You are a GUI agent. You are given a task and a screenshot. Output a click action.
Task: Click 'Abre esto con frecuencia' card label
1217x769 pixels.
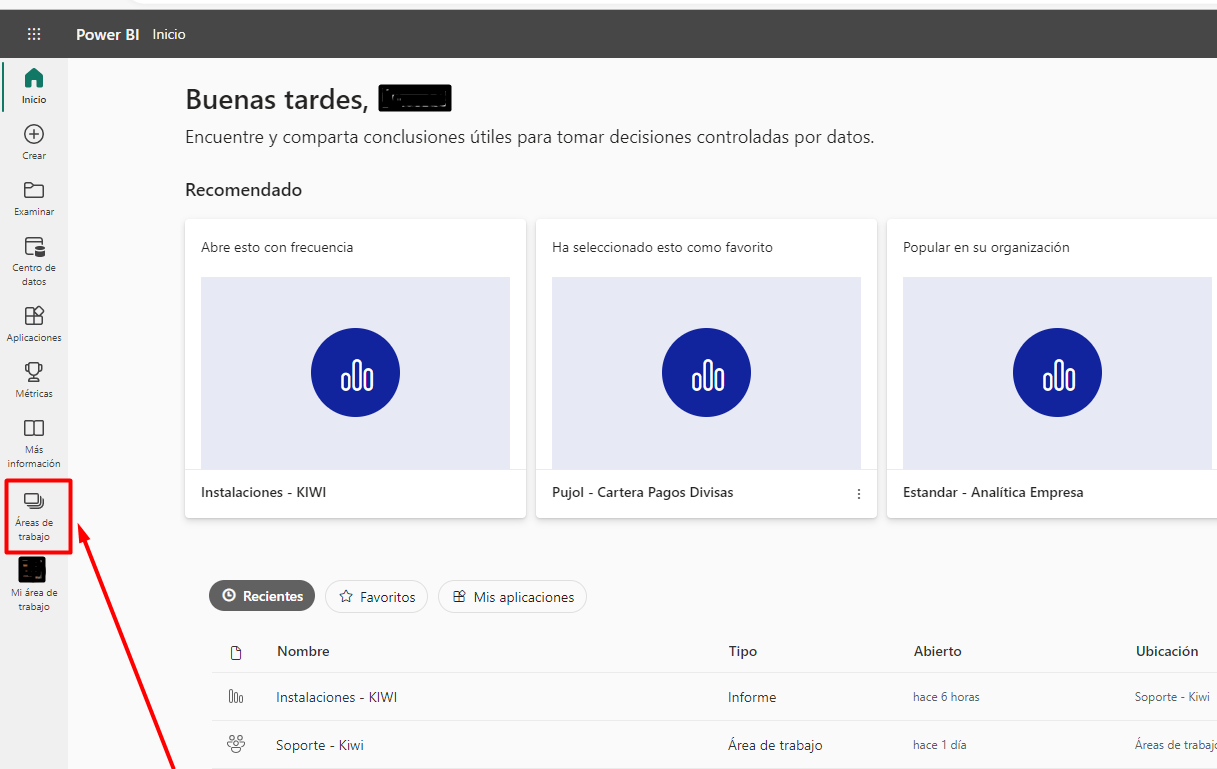277,247
